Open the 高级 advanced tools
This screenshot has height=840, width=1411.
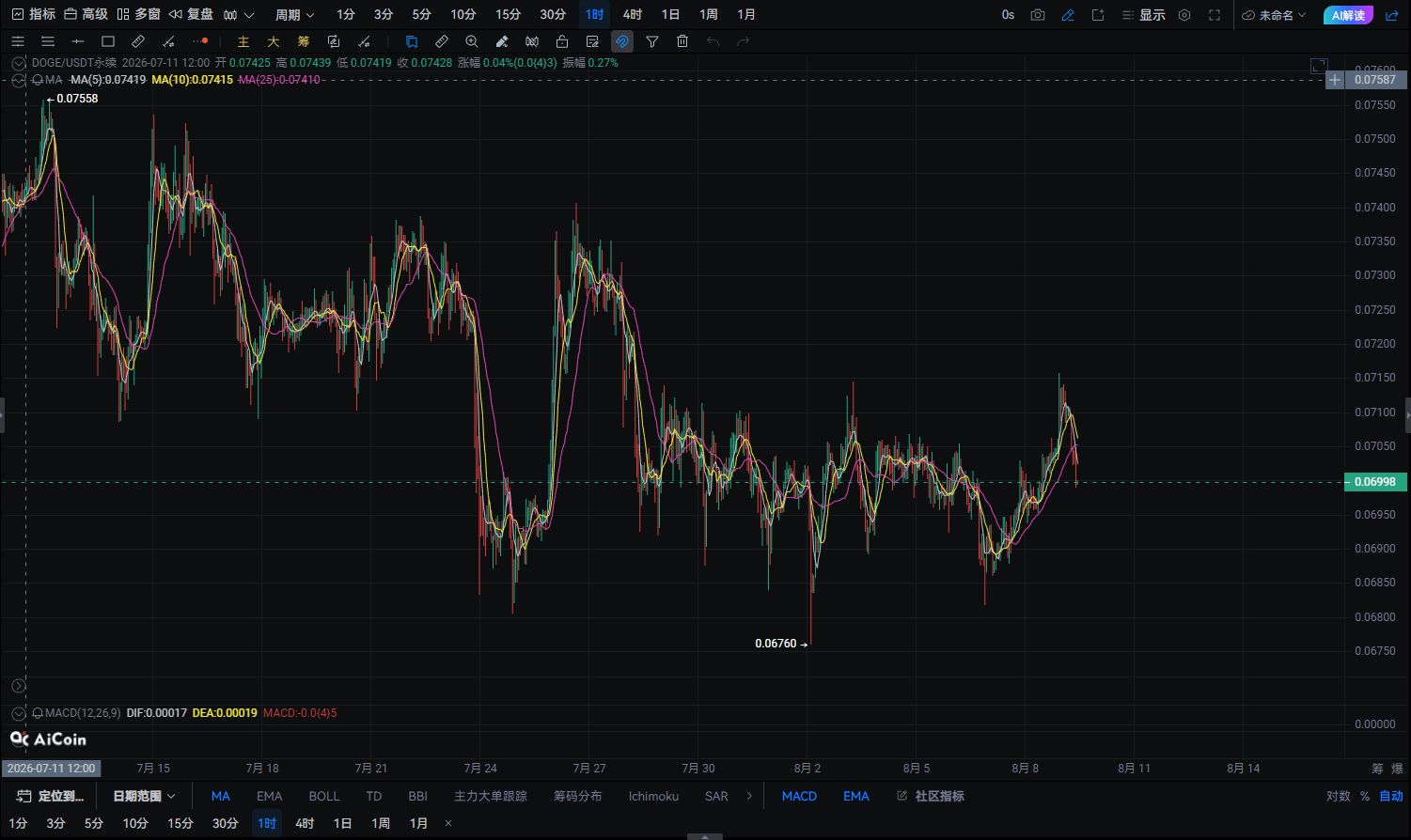tap(86, 14)
